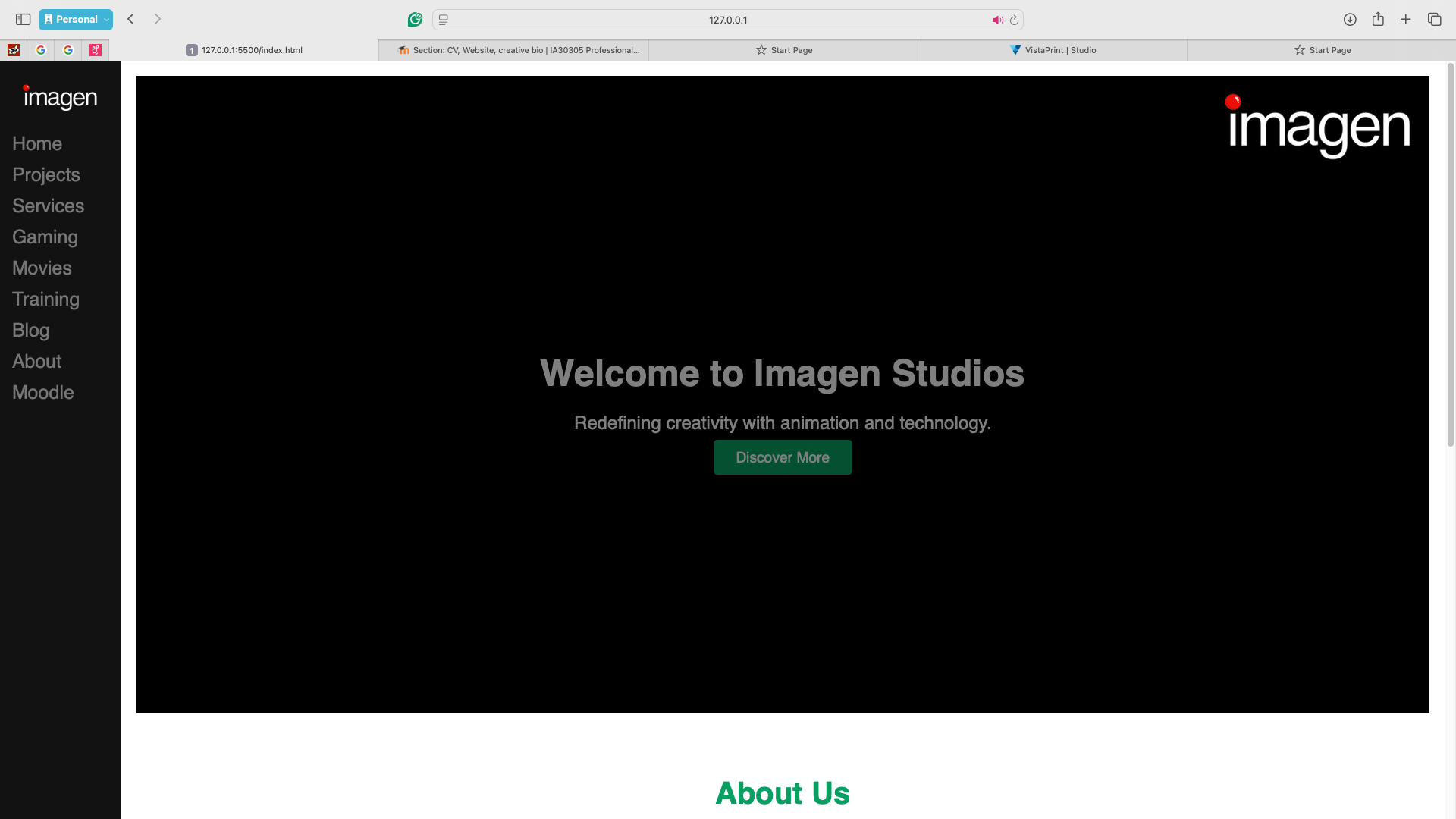
Task: Open the Movies sidebar link
Action: tap(42, 268)
